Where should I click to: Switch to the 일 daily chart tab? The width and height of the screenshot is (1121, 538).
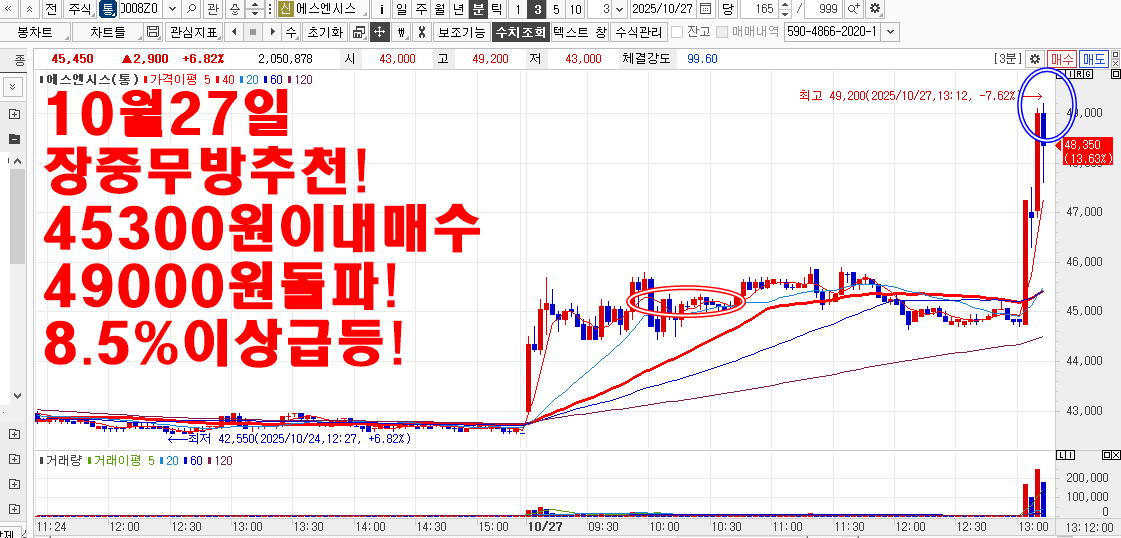(401, 9)
